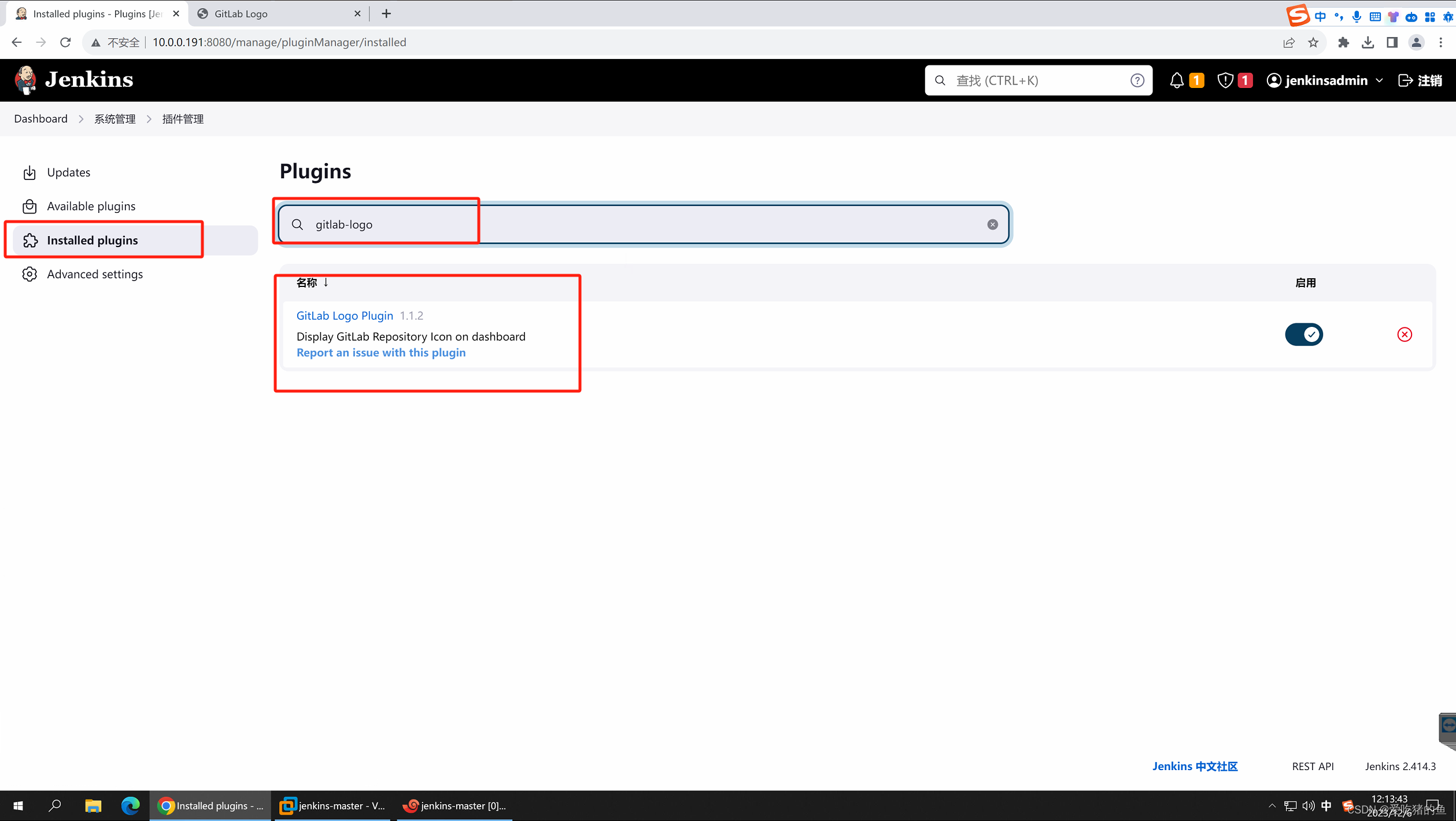
Task: Switch to the GitLab Logo browser tab
Action: coord(278,13)
